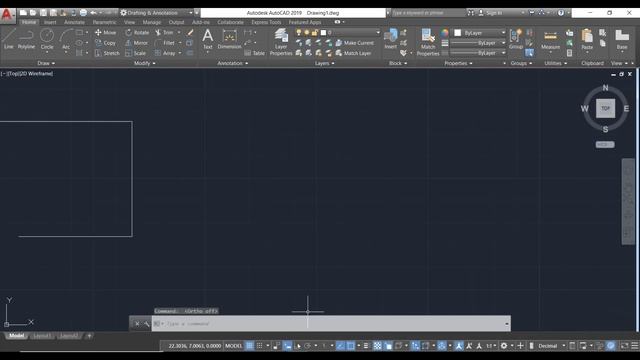Select the Circle tool
Image resolution: width=640 pixels, height=360 pixels.
[47, 39]
